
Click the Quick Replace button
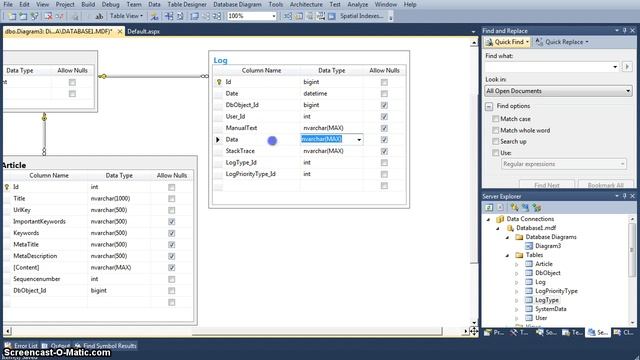[x=562, y=42]
